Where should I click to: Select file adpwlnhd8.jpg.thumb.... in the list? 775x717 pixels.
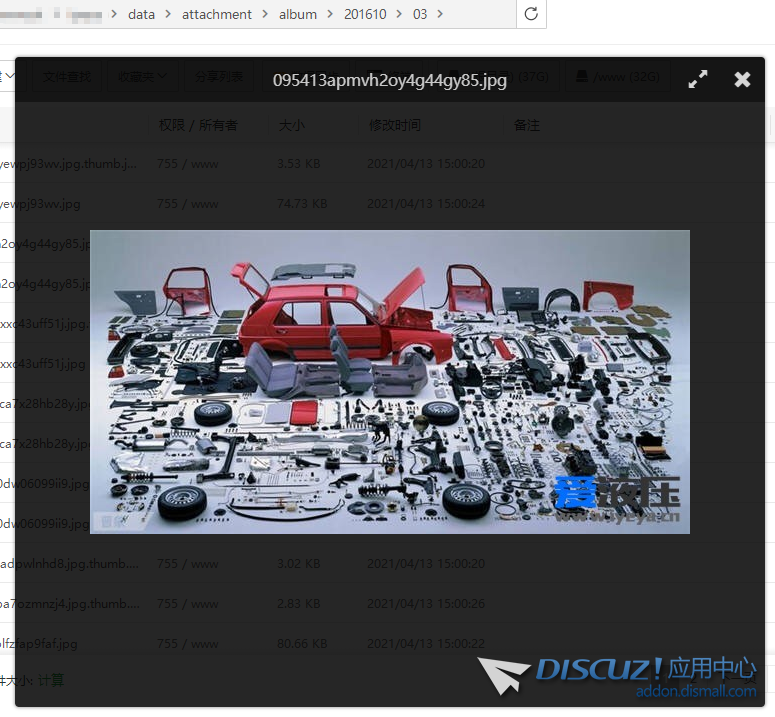(69, 563)
